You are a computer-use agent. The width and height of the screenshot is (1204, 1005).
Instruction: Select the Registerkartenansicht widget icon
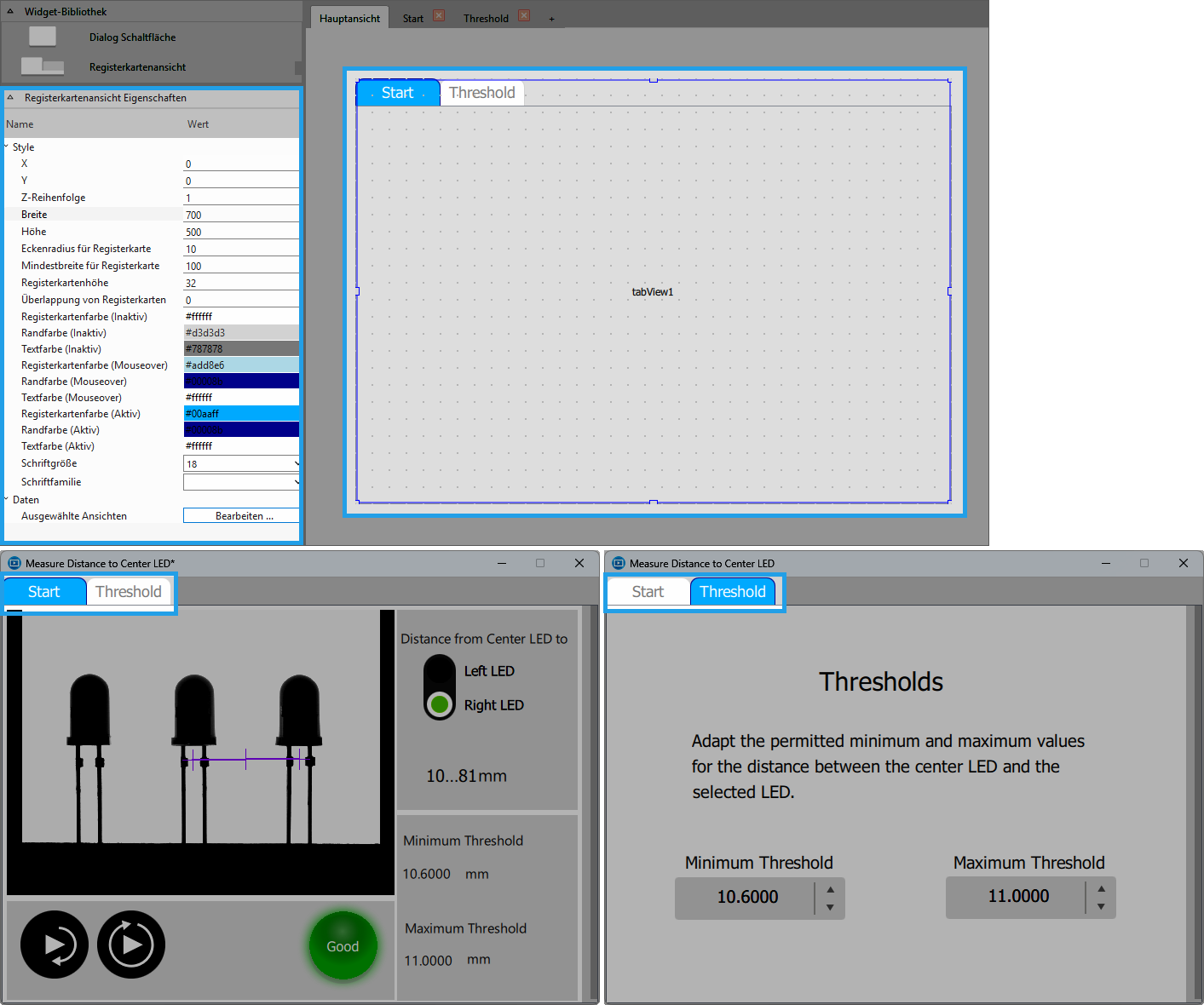point(42,66)
